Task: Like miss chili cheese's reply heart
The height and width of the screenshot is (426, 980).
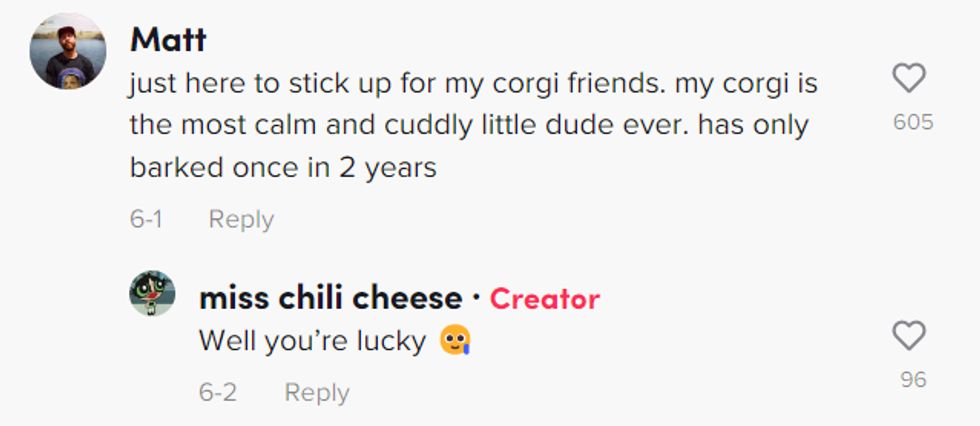Action: pos(909,336)
